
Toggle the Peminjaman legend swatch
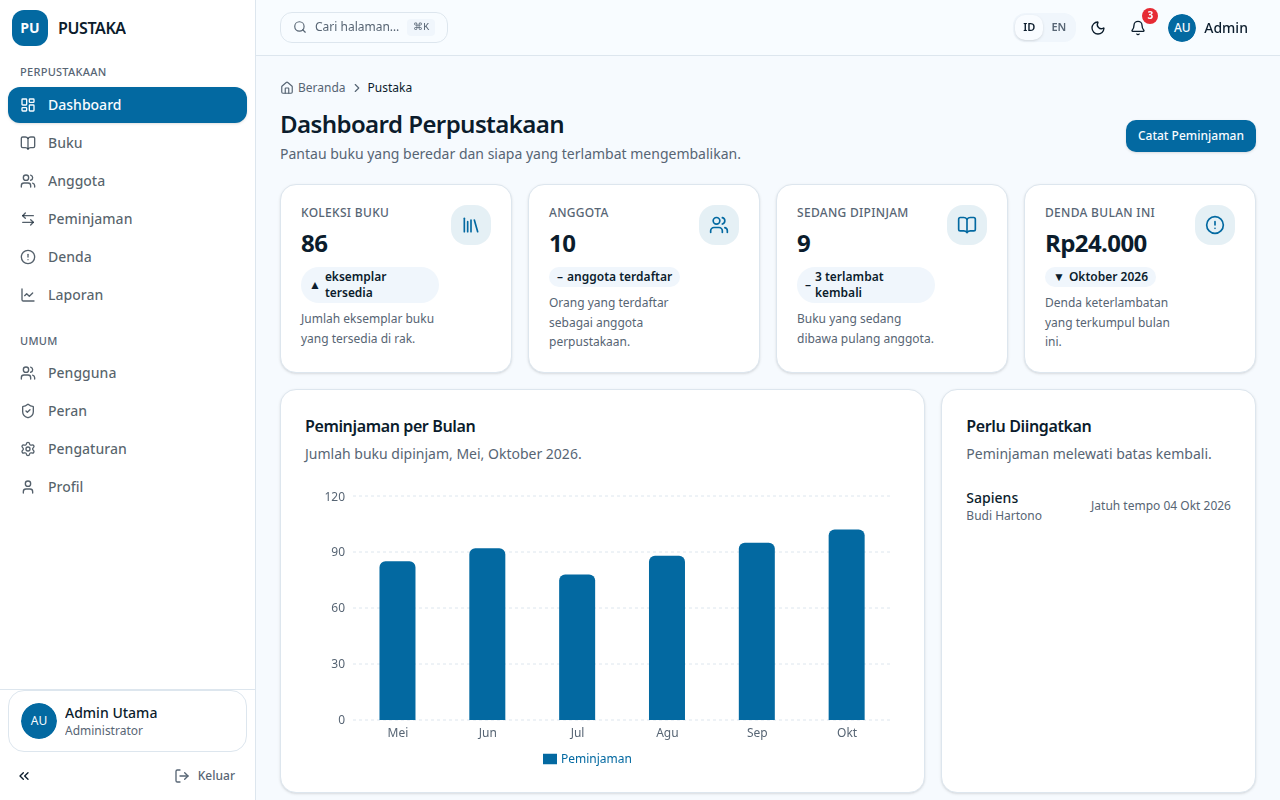[549, 759]
